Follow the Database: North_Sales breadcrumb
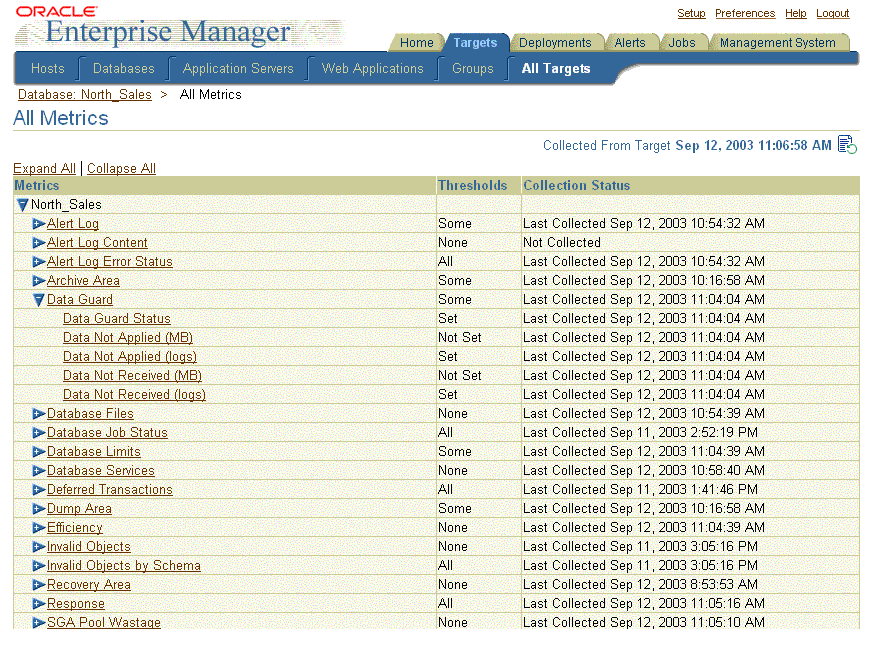This screenshot has height=652, width=895. pos(84,95)
